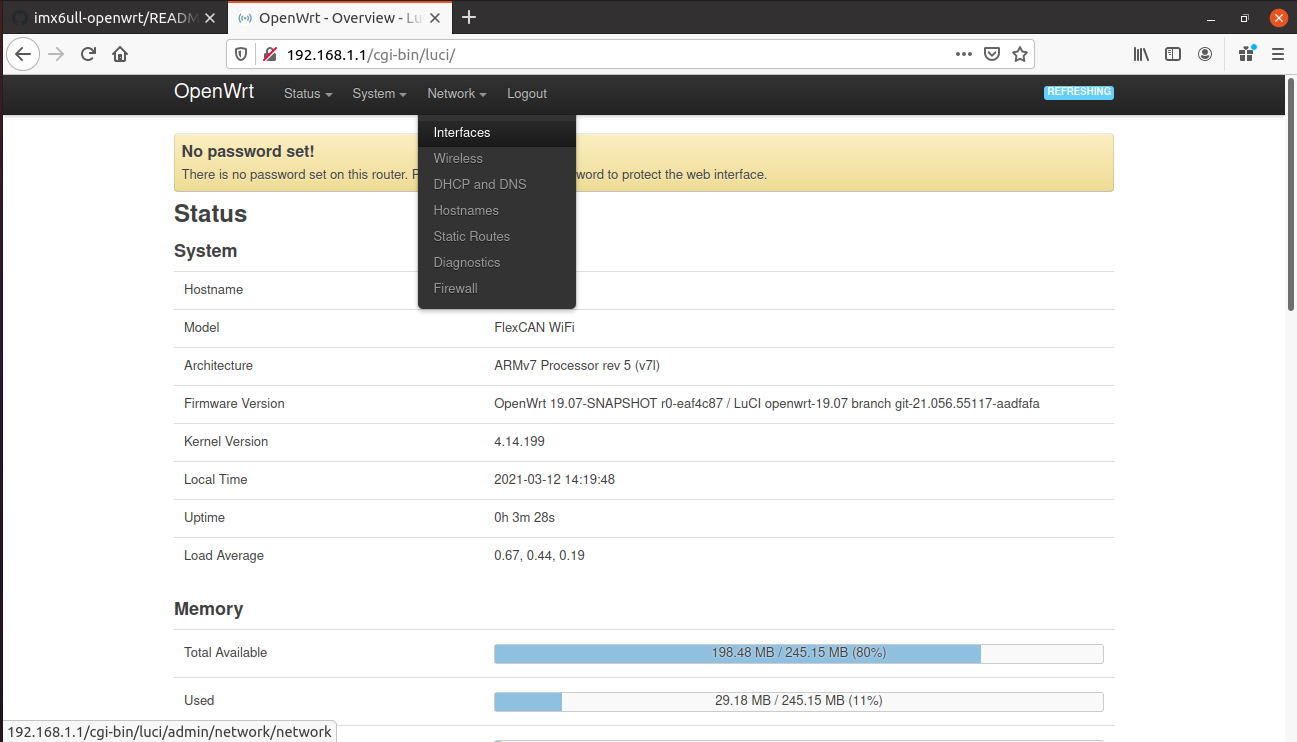1297x742 pixels.
Task: Open the Firefox account icon
Action: (x=1205, y=54)
